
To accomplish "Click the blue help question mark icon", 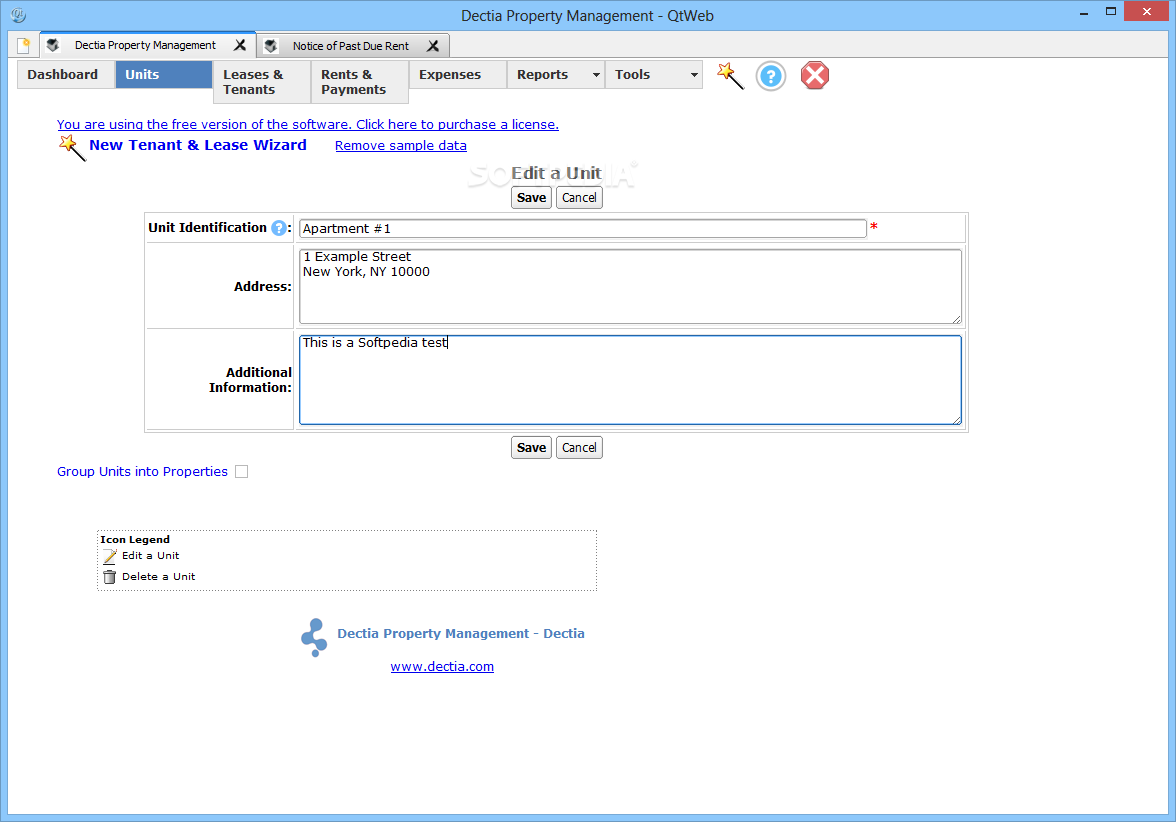I will (770, 76).
